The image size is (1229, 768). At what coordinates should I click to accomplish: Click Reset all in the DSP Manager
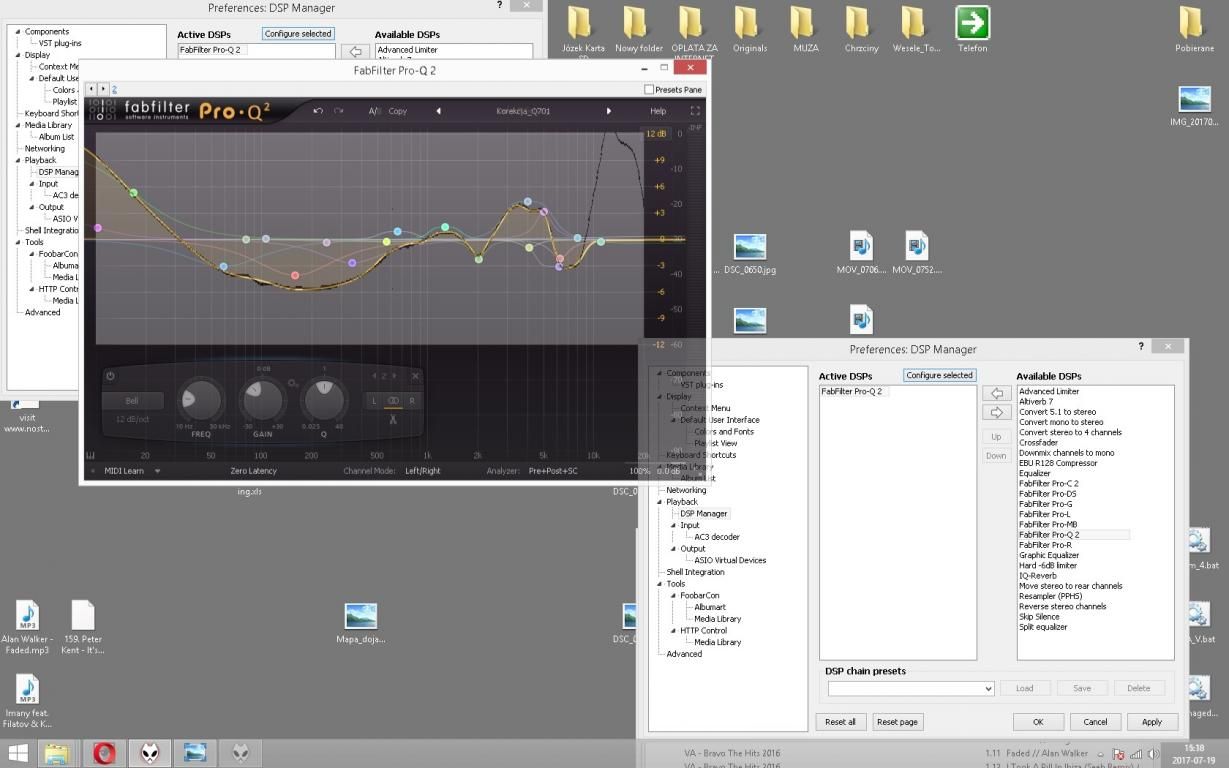pos(840,721)
